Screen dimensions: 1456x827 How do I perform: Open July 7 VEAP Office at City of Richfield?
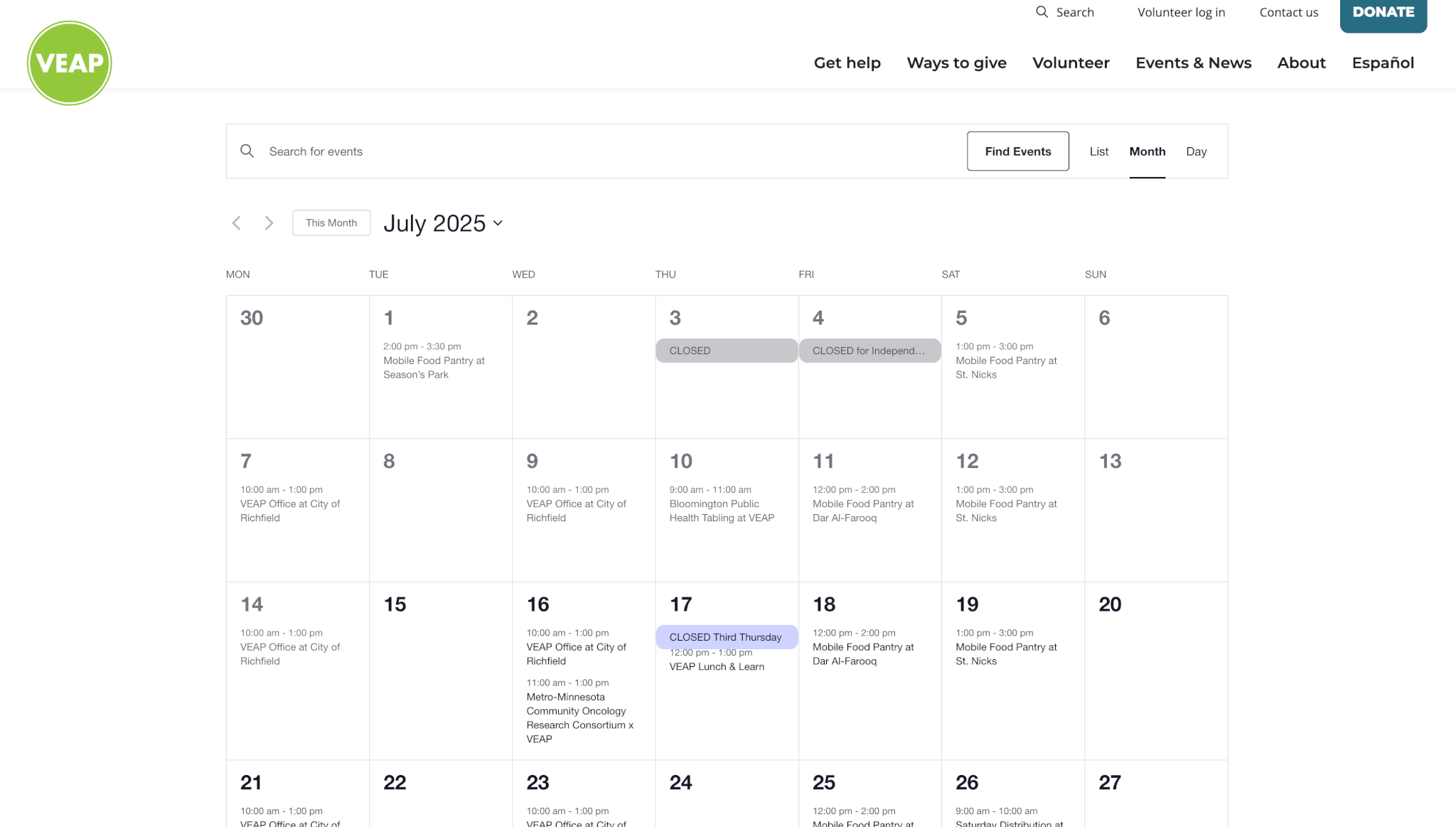(290, 511)
